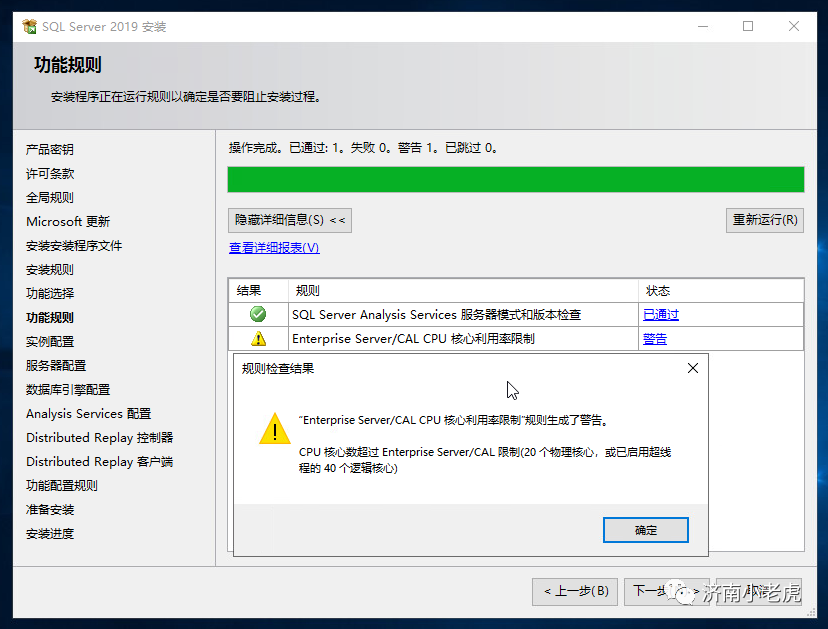Viewport: 828px width, 629px height.
Task: Open 查看详细报表(V) link
Action: tap(274, 247)
